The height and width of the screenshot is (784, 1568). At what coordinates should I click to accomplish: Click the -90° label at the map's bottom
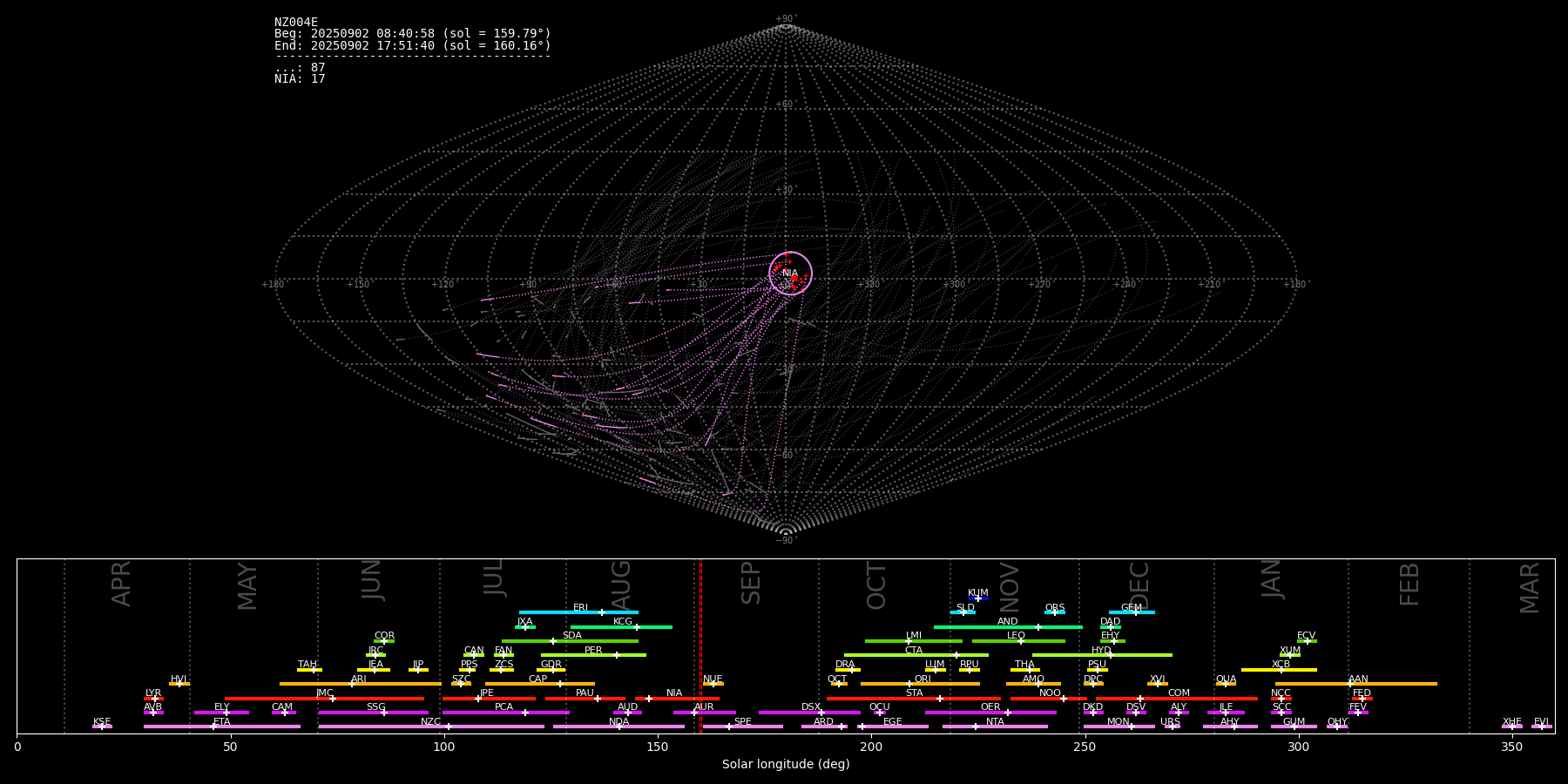point(786,541)
